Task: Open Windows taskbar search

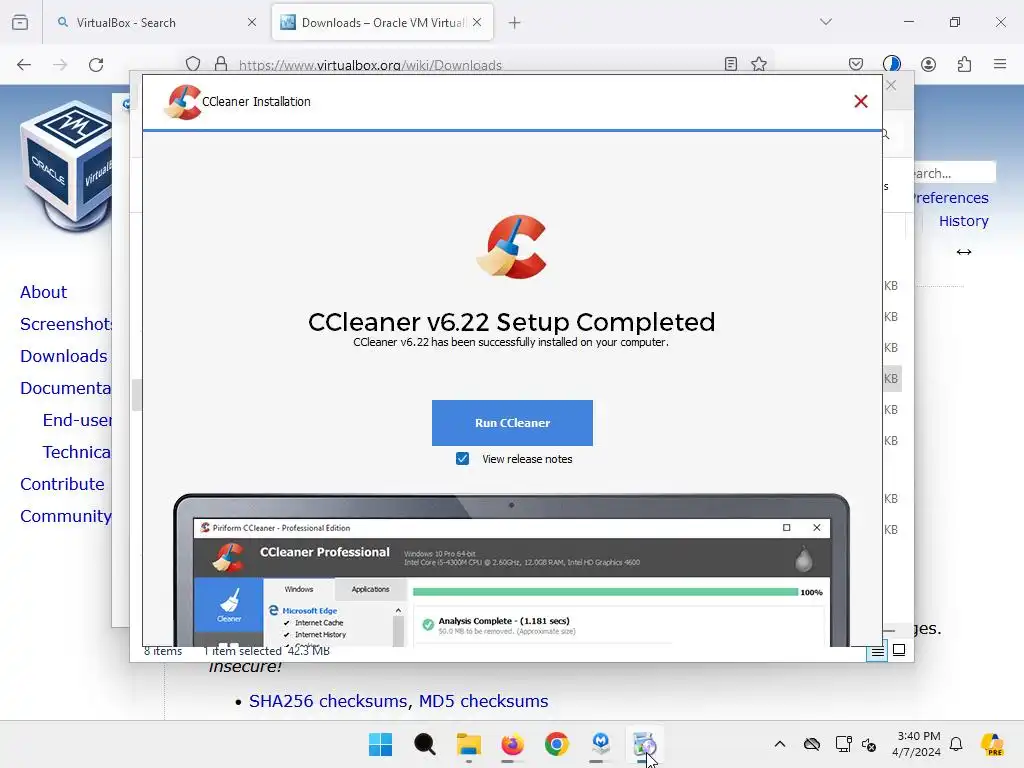Action: click(x=424, y=744)
